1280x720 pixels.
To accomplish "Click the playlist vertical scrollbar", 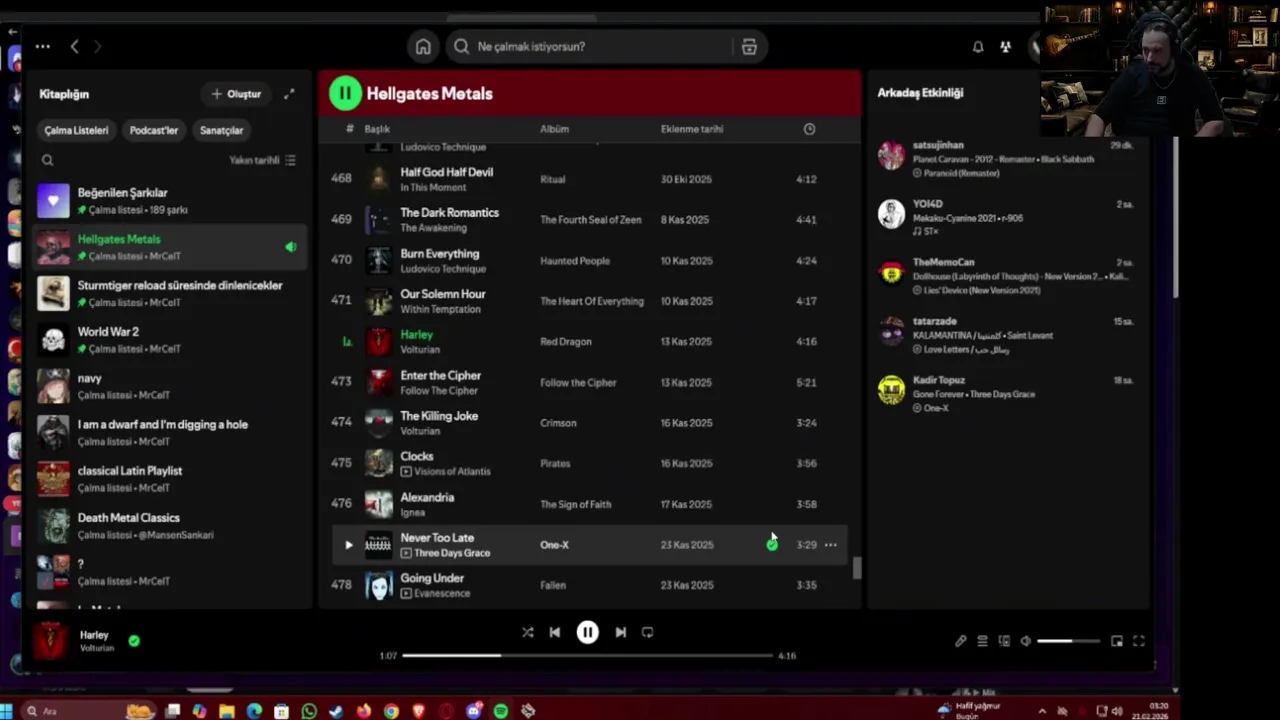I will (856, 568).
